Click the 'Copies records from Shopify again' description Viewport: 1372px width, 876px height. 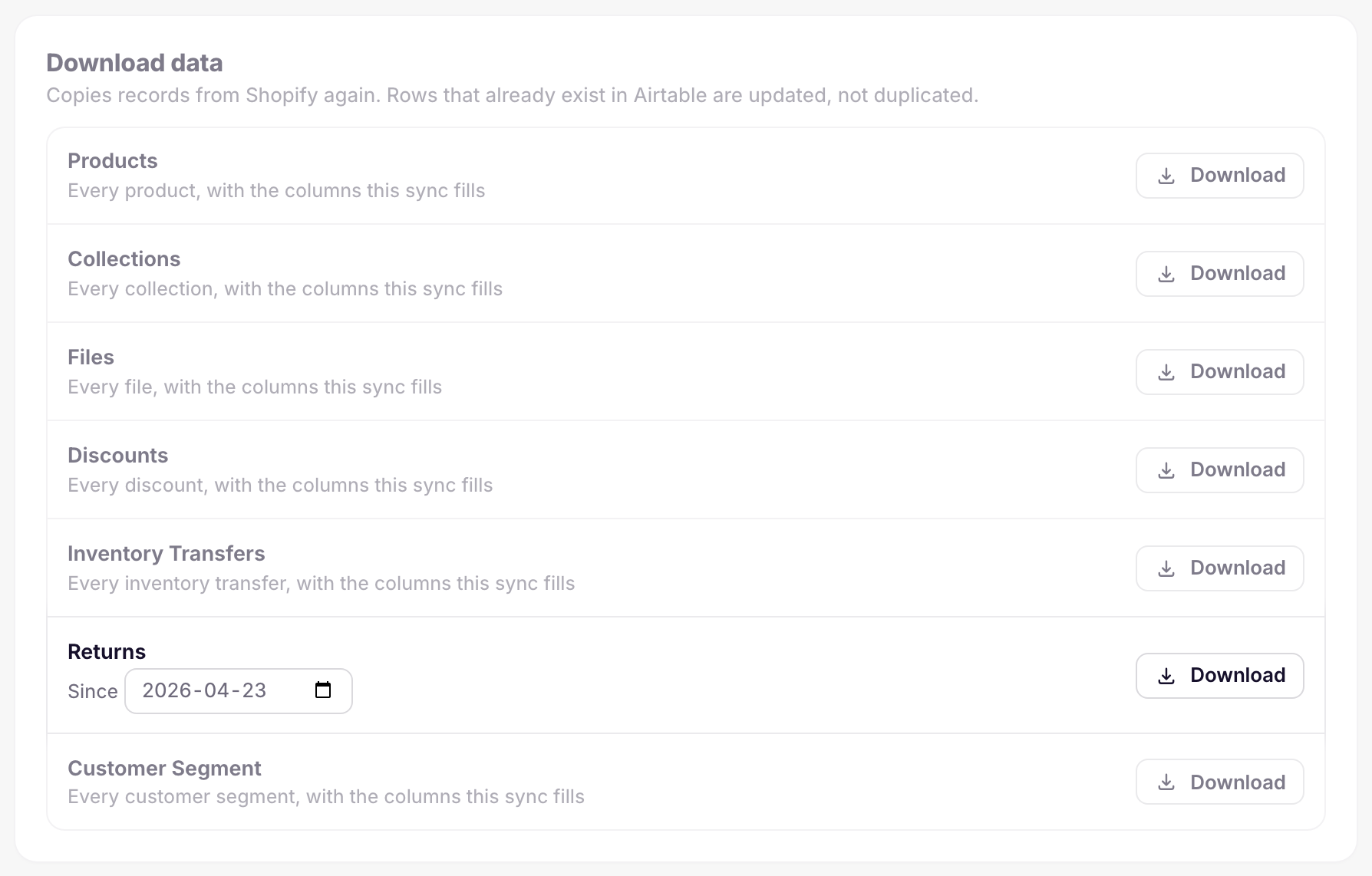click(513, 95)
